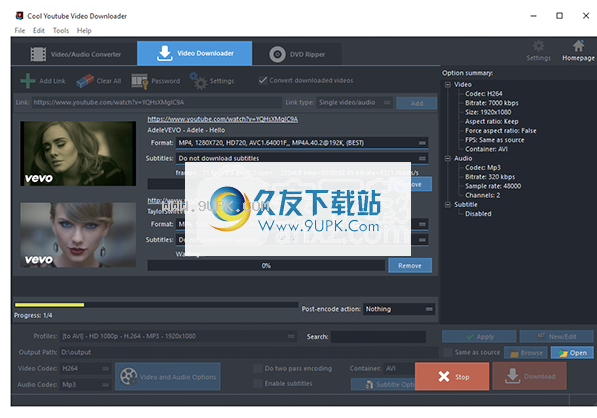The width and height of the screenshot is (597, 418).
Task: Select Bitrate: 320 kbps entry
Action: pyautogui.click(x=490, y=177)
